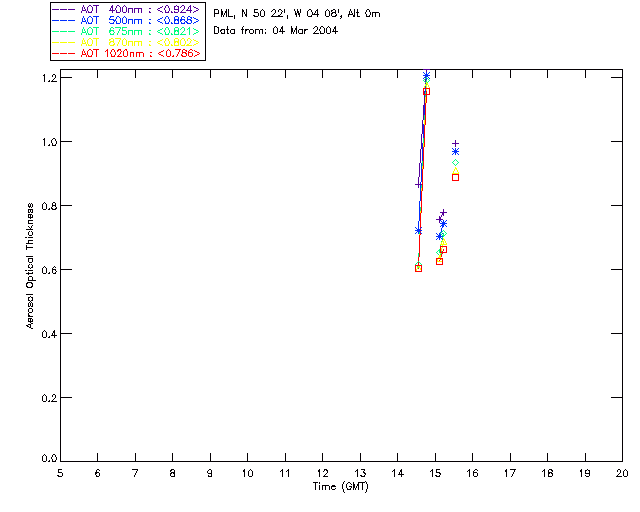Click the red square marker at AOT 0.6

(x=418, y=268)
